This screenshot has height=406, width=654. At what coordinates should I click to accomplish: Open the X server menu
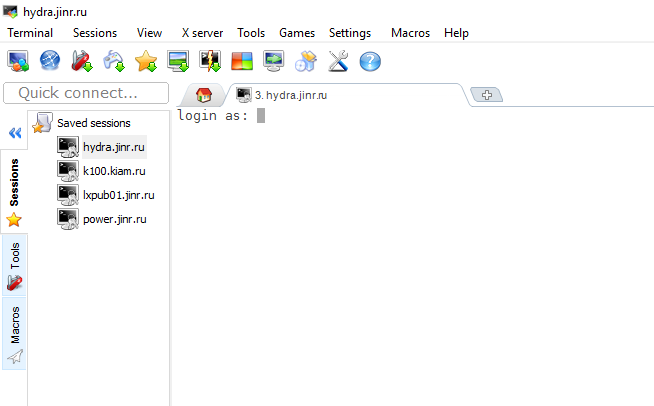202,33
